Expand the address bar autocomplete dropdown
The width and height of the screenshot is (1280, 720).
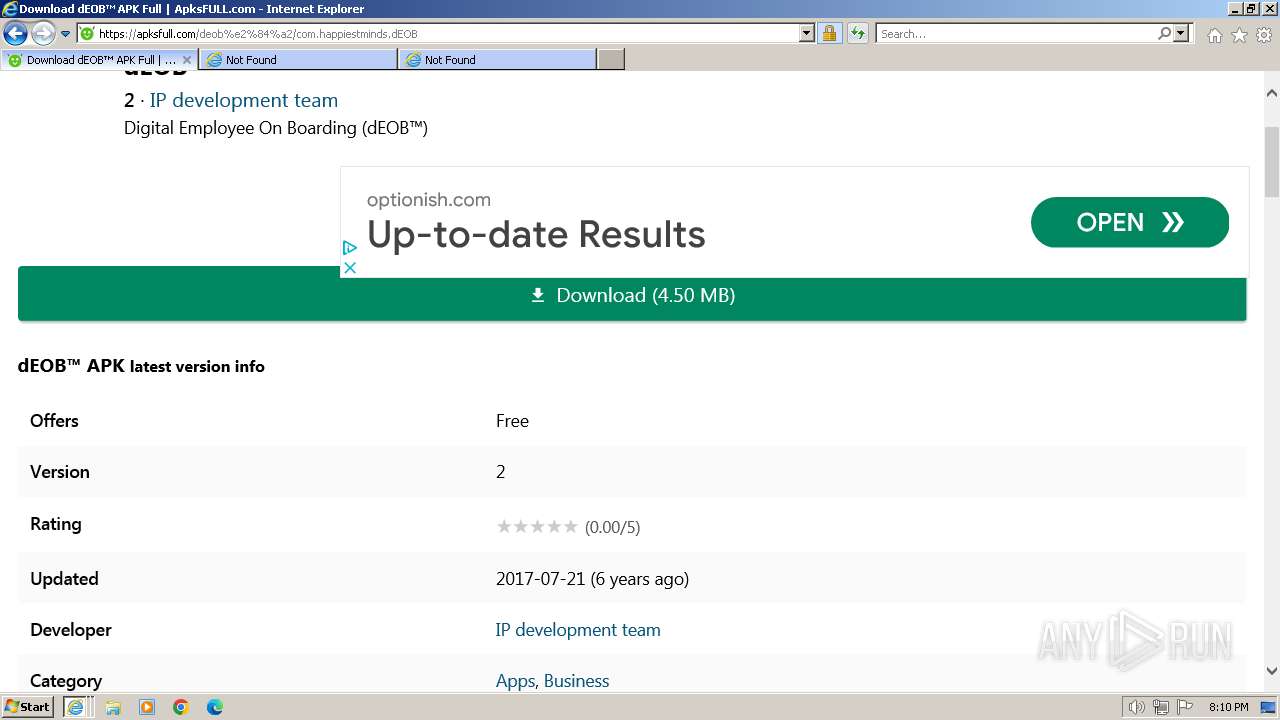point(807,33)
